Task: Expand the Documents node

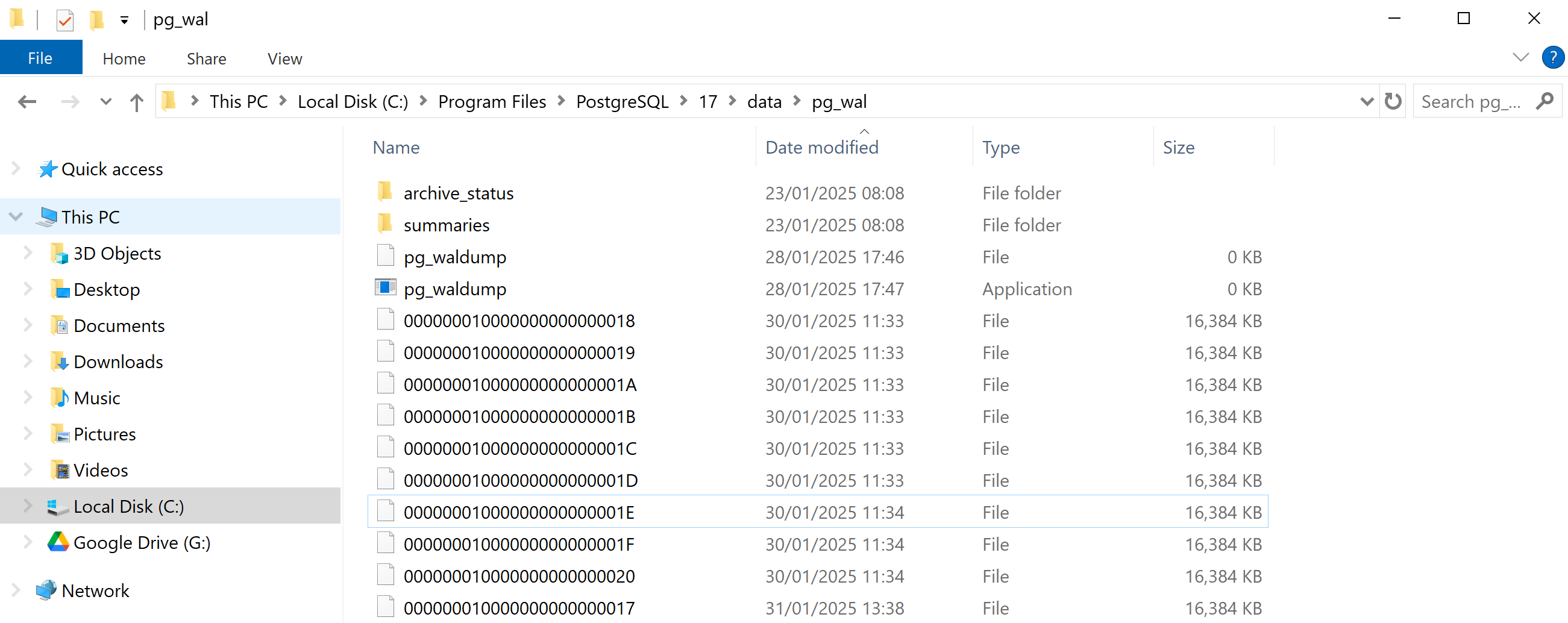Action: pyautogui.click(x=28, y=325)
